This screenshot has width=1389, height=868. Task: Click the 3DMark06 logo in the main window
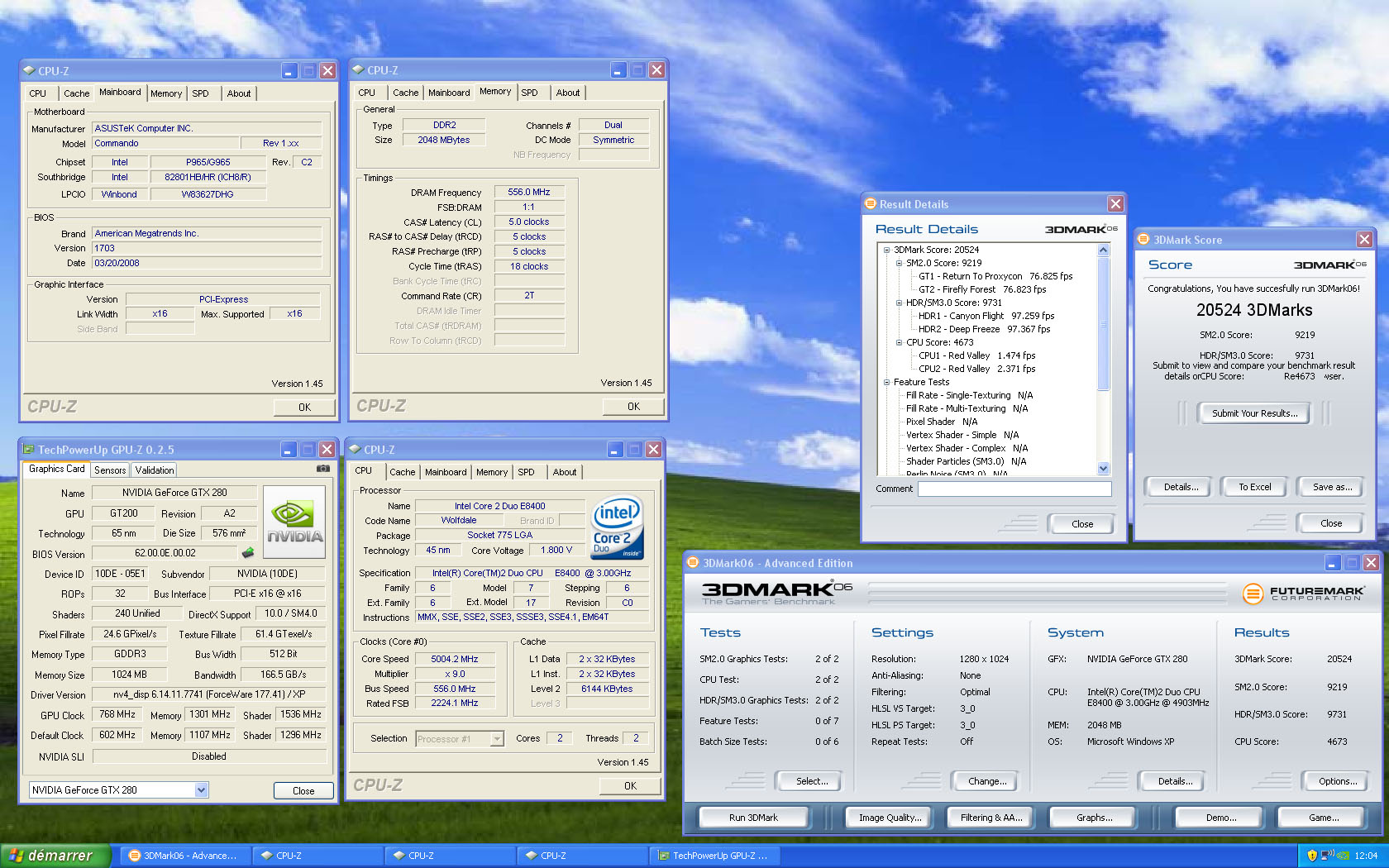pyautogui.click(x=776, y=593)
